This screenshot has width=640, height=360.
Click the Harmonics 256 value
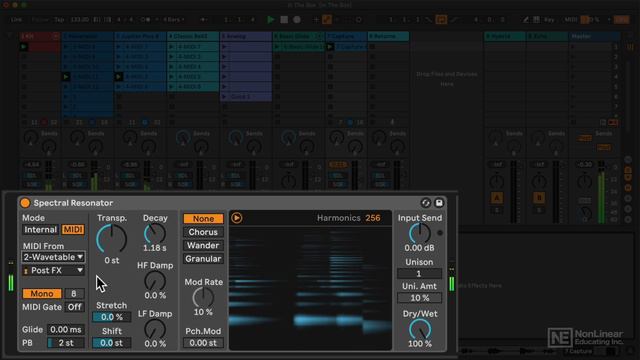pos(373,218)
